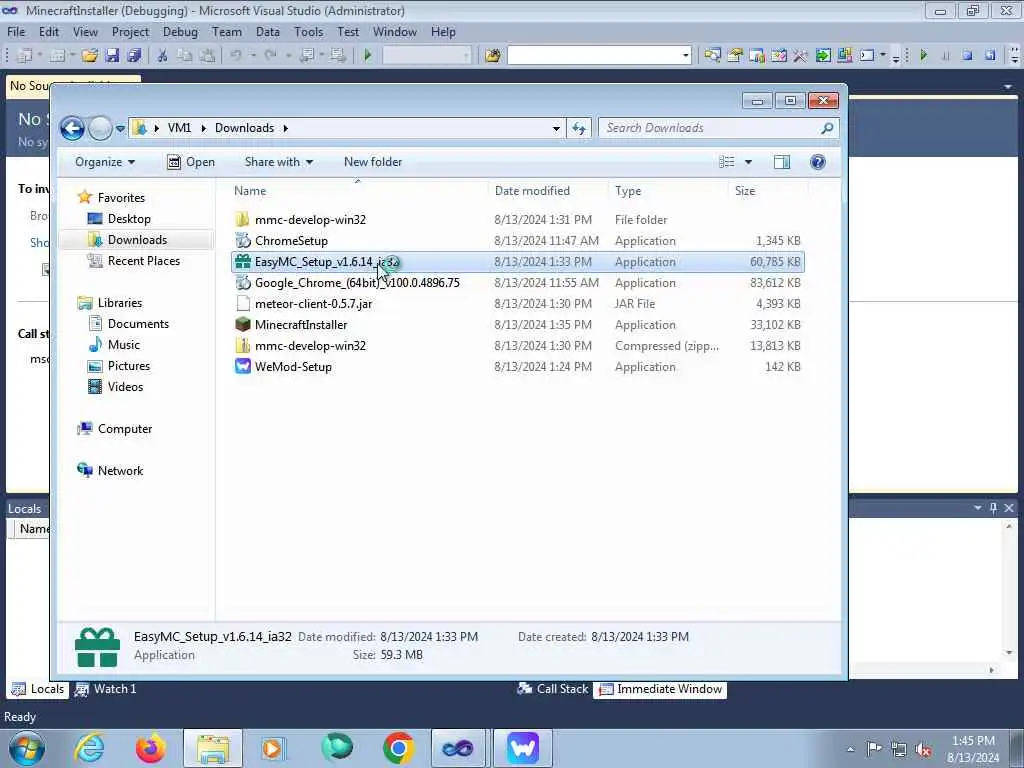Switch to Call Stack tab
This screenshot has height=768, width=1024.
[552, 689]
